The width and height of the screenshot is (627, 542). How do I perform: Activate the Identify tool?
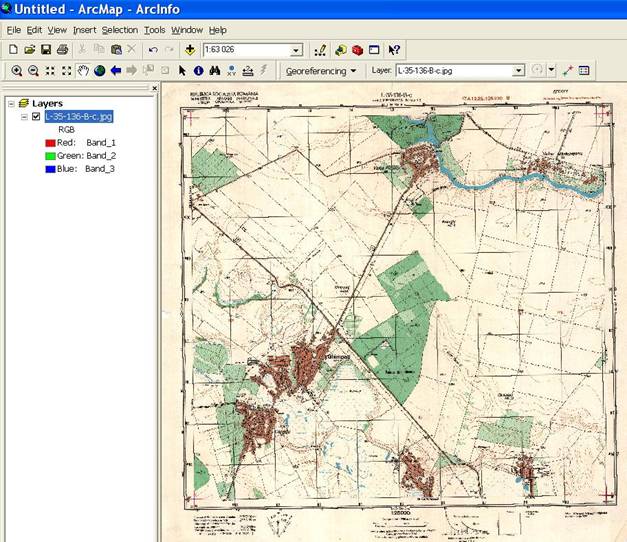198,71
